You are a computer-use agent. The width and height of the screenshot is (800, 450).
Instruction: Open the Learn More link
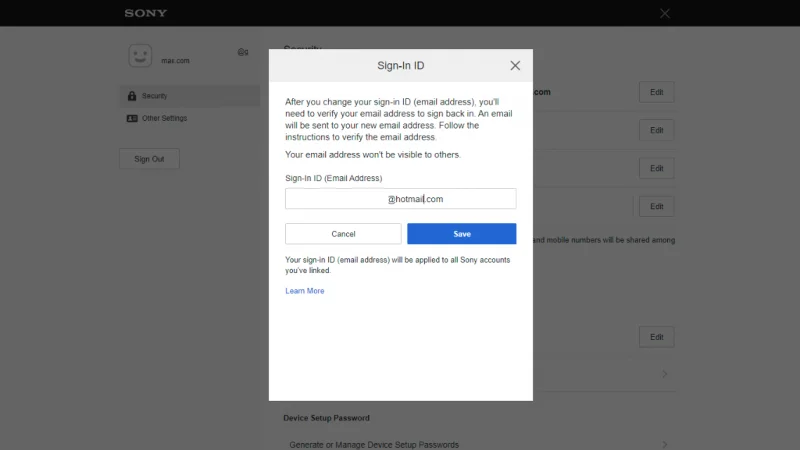coord(305,291)
